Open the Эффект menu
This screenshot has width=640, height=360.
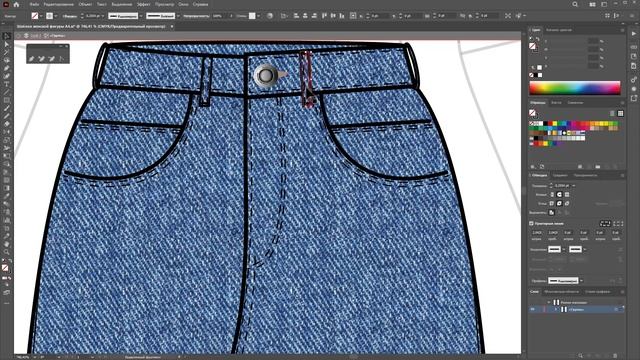(x=143, y=4)
